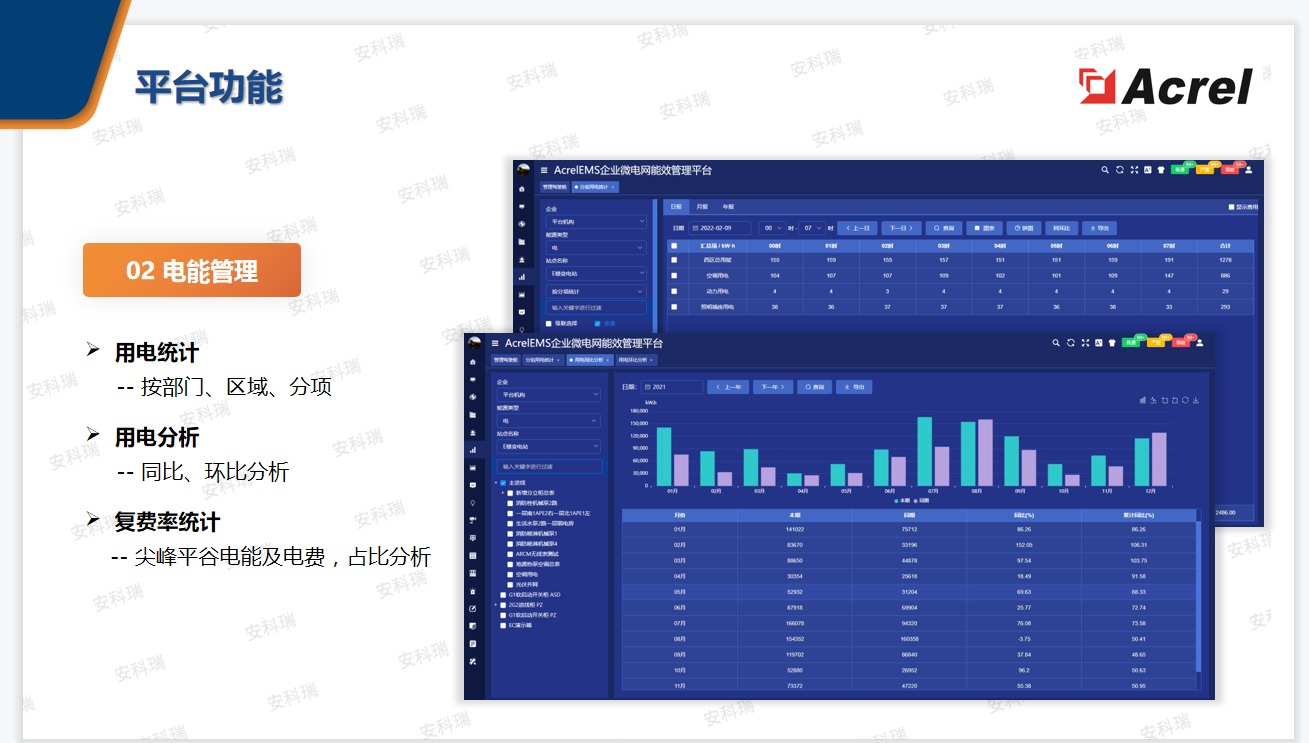Switch to the 年报 tab in the back window

[728, 207]
